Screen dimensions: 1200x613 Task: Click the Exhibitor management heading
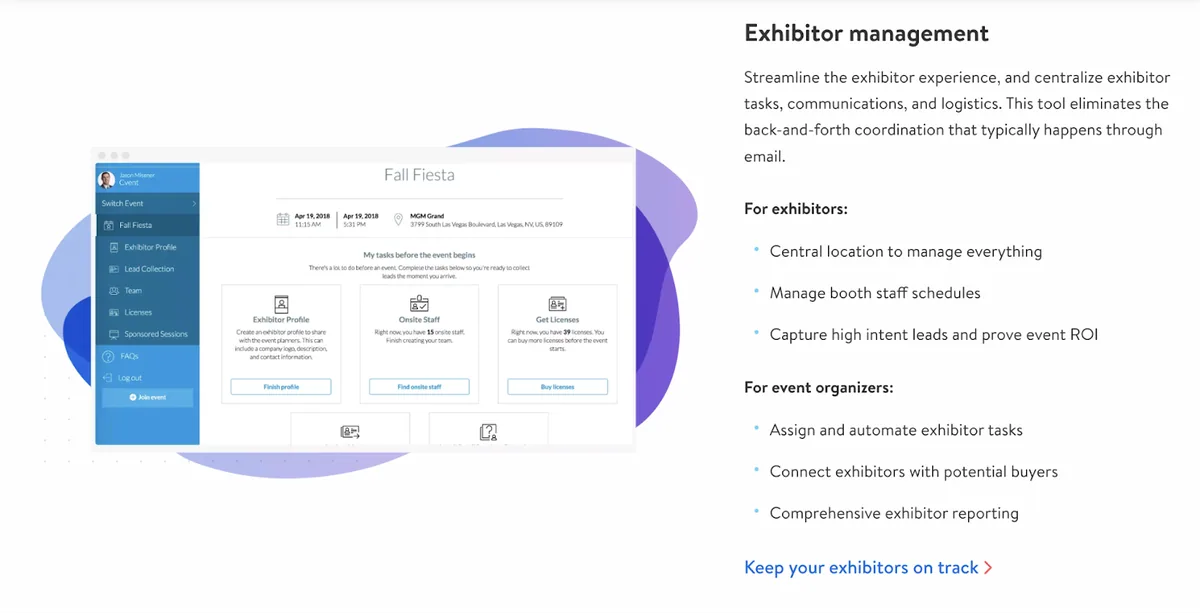pos(866,33)
